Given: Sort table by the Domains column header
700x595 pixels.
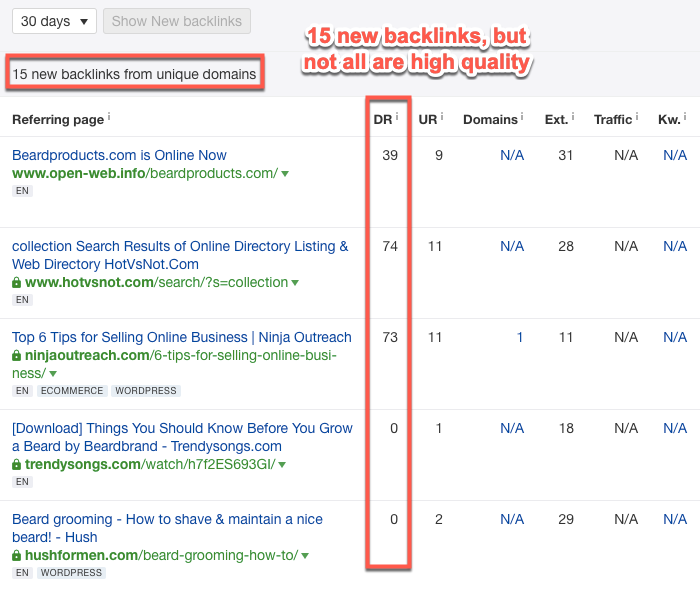Looking at the screenshot, I should tap(489, 119).
